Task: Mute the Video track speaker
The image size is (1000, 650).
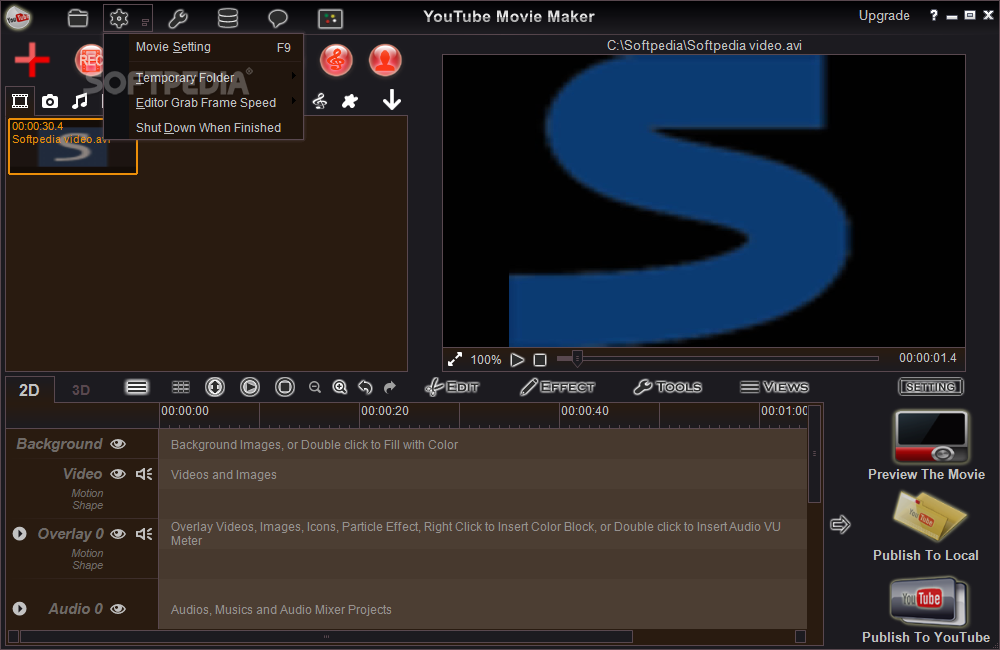Action: (x=144, y=474)
